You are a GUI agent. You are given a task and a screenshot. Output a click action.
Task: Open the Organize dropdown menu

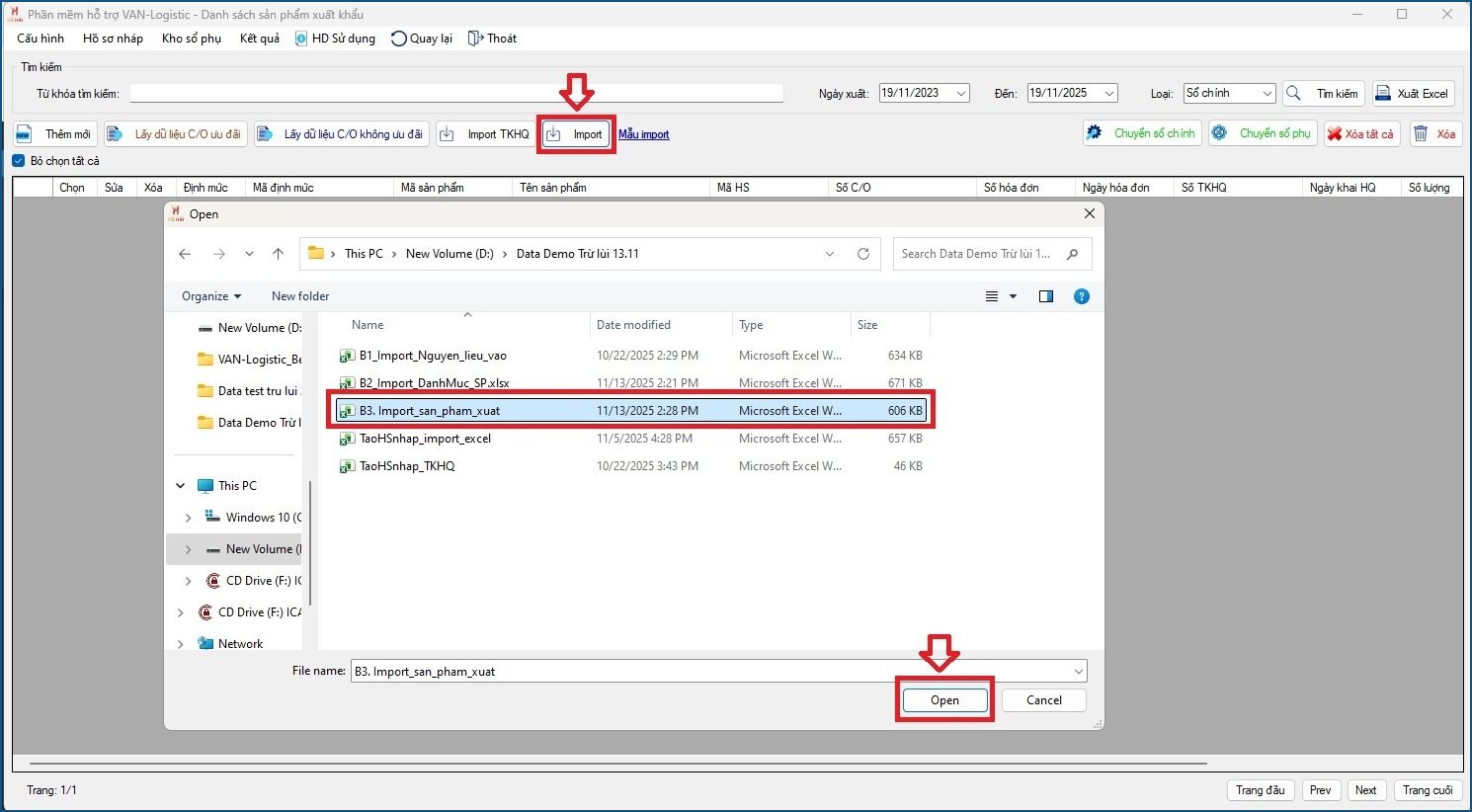[x=210, y=296]
